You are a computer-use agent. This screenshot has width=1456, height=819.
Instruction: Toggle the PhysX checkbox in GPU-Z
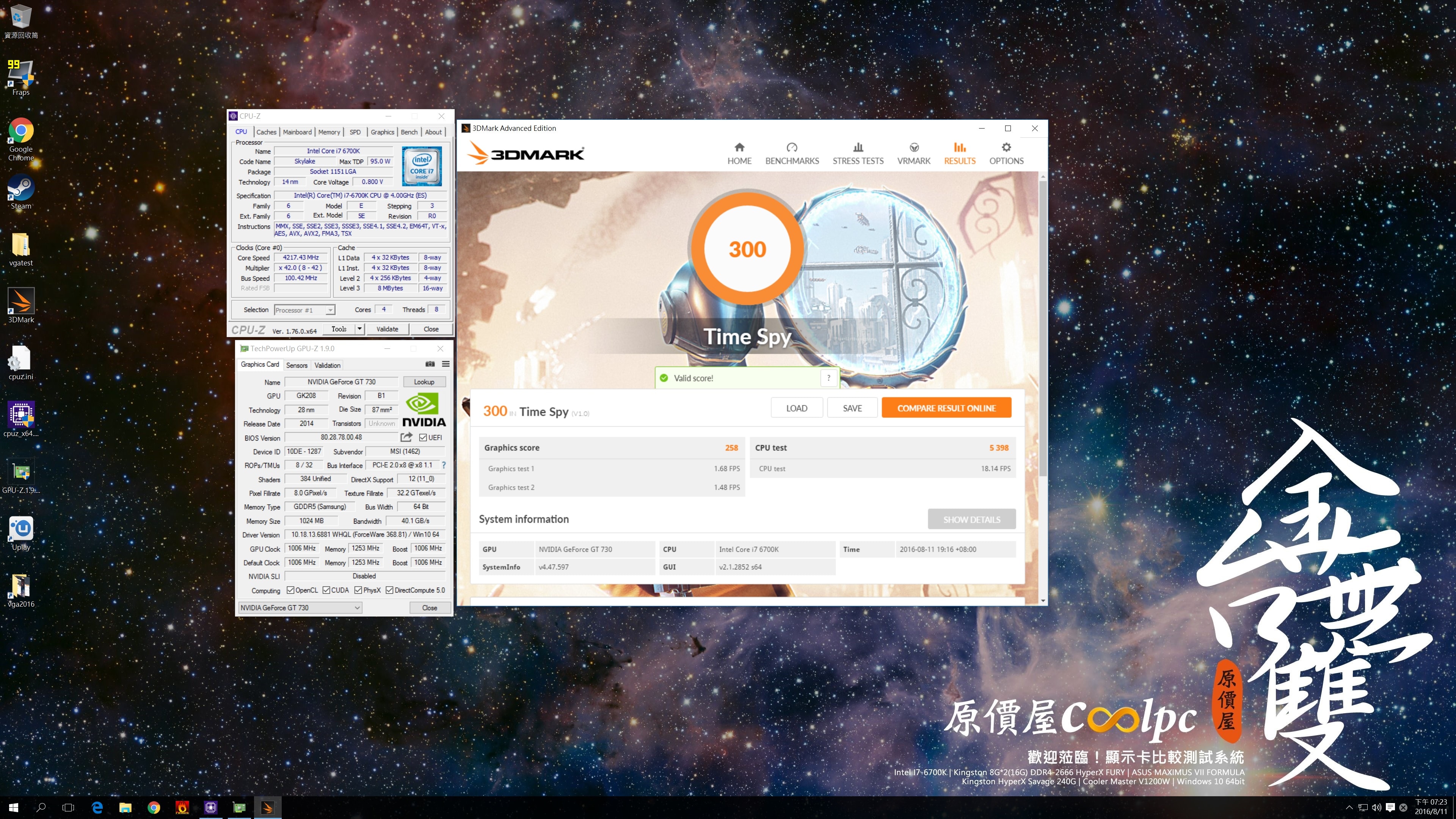tap(358, 590)
